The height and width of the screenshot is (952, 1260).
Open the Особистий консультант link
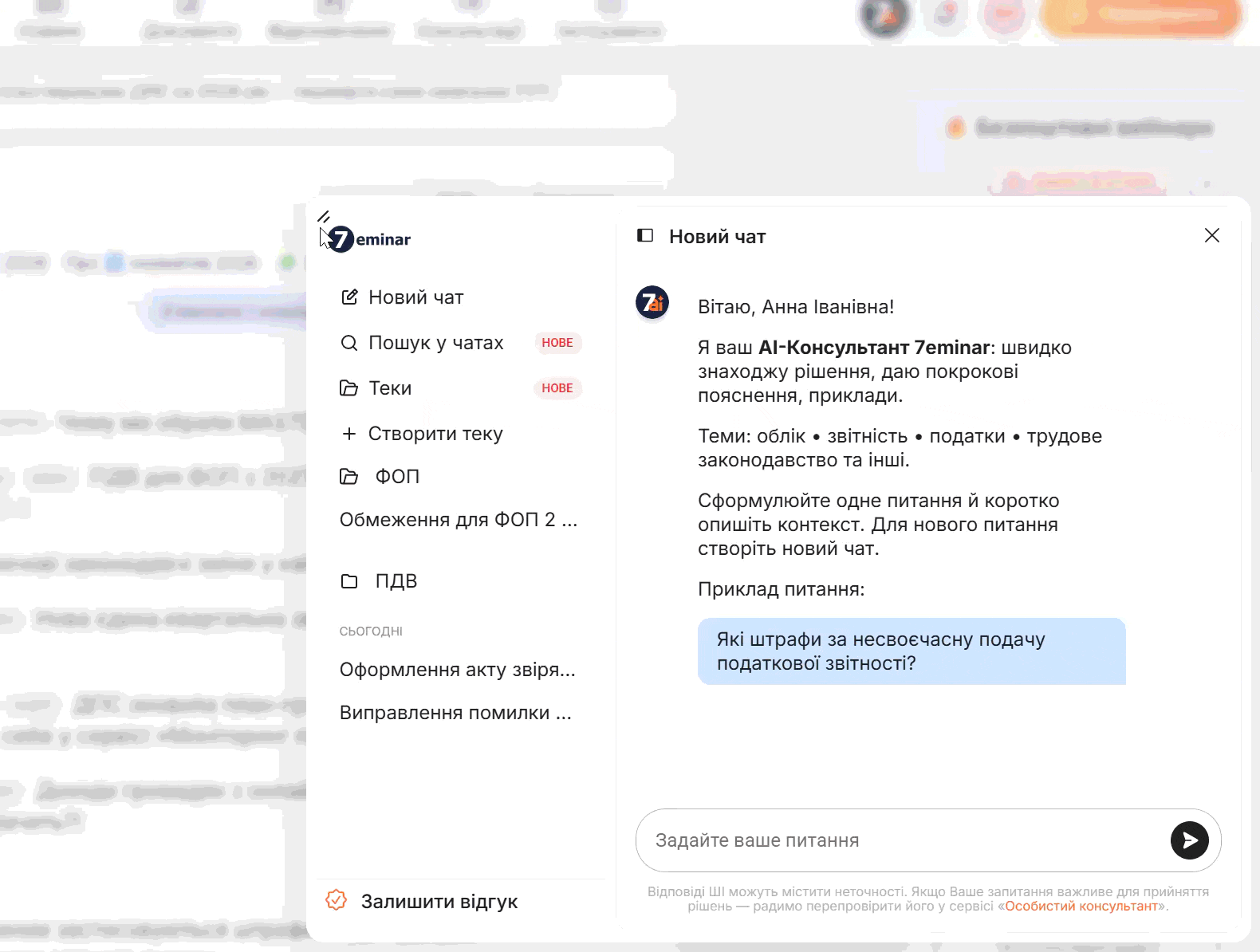[1081, 907]
